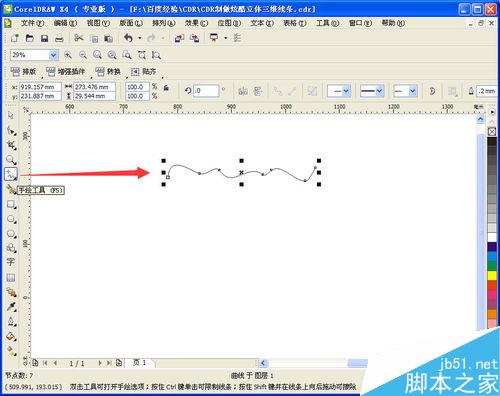The height and width of the screenshot is (396, 500).
Task: Open the application launcher dropdown arrow
Action: tap(226, 38)
